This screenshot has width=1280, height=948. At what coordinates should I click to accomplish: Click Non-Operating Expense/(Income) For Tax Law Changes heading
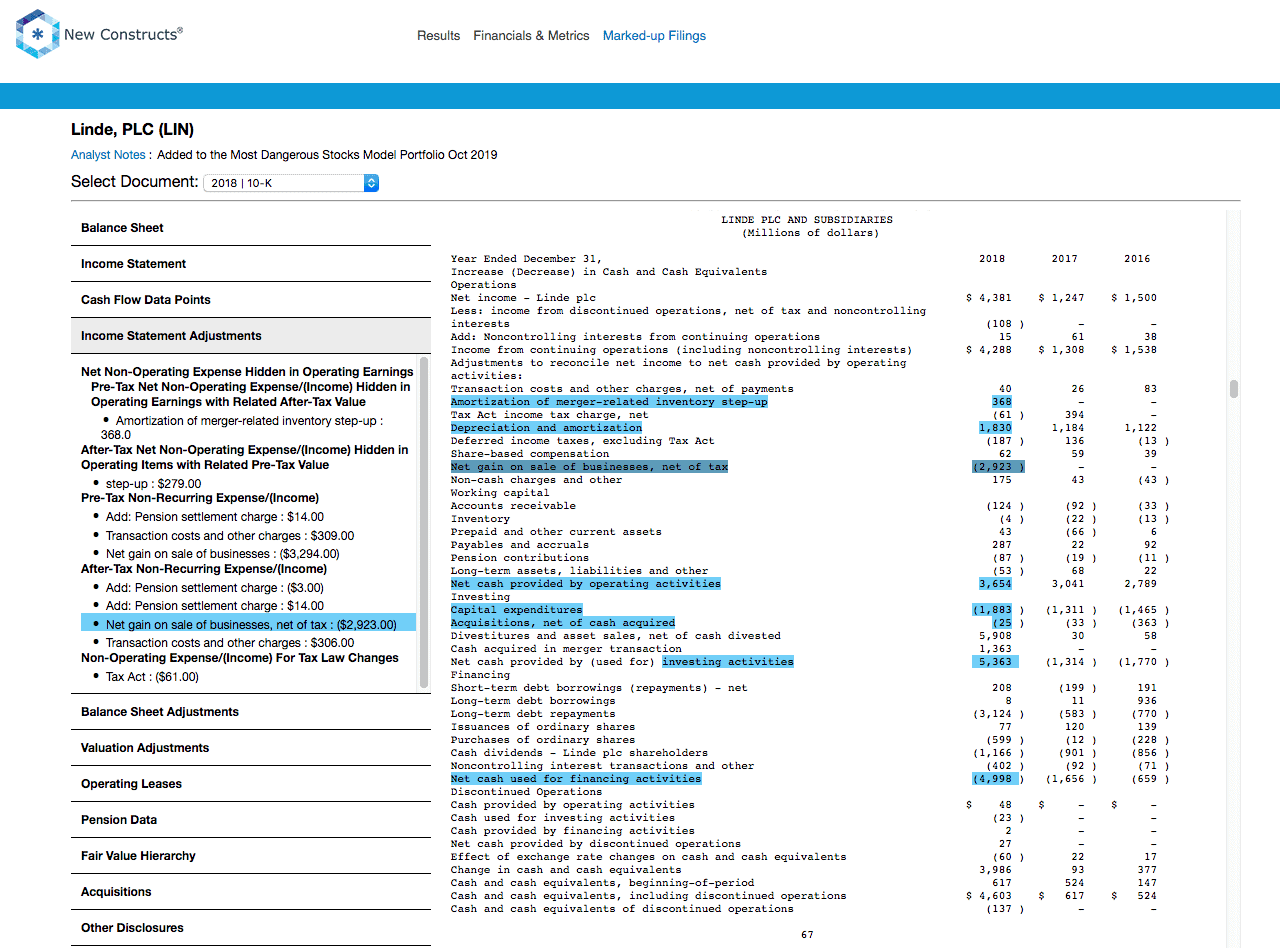pos(240,658)
